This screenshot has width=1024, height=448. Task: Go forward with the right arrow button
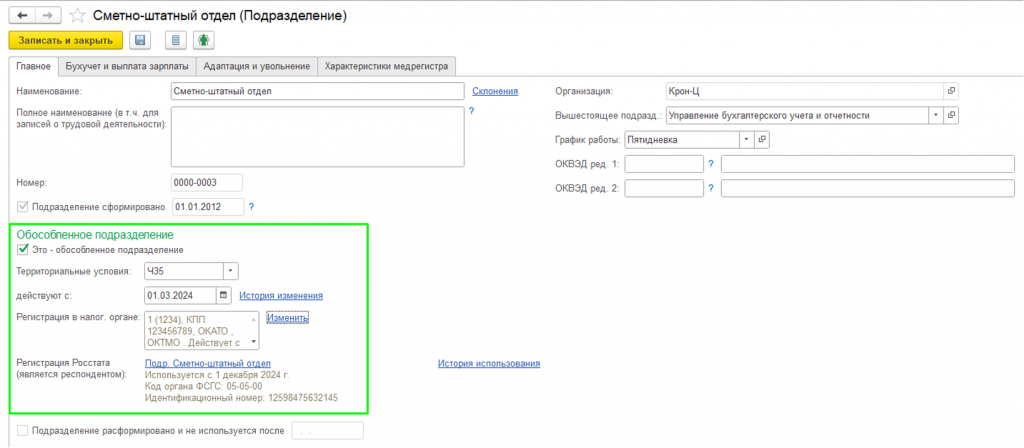(x=48, y=15)
